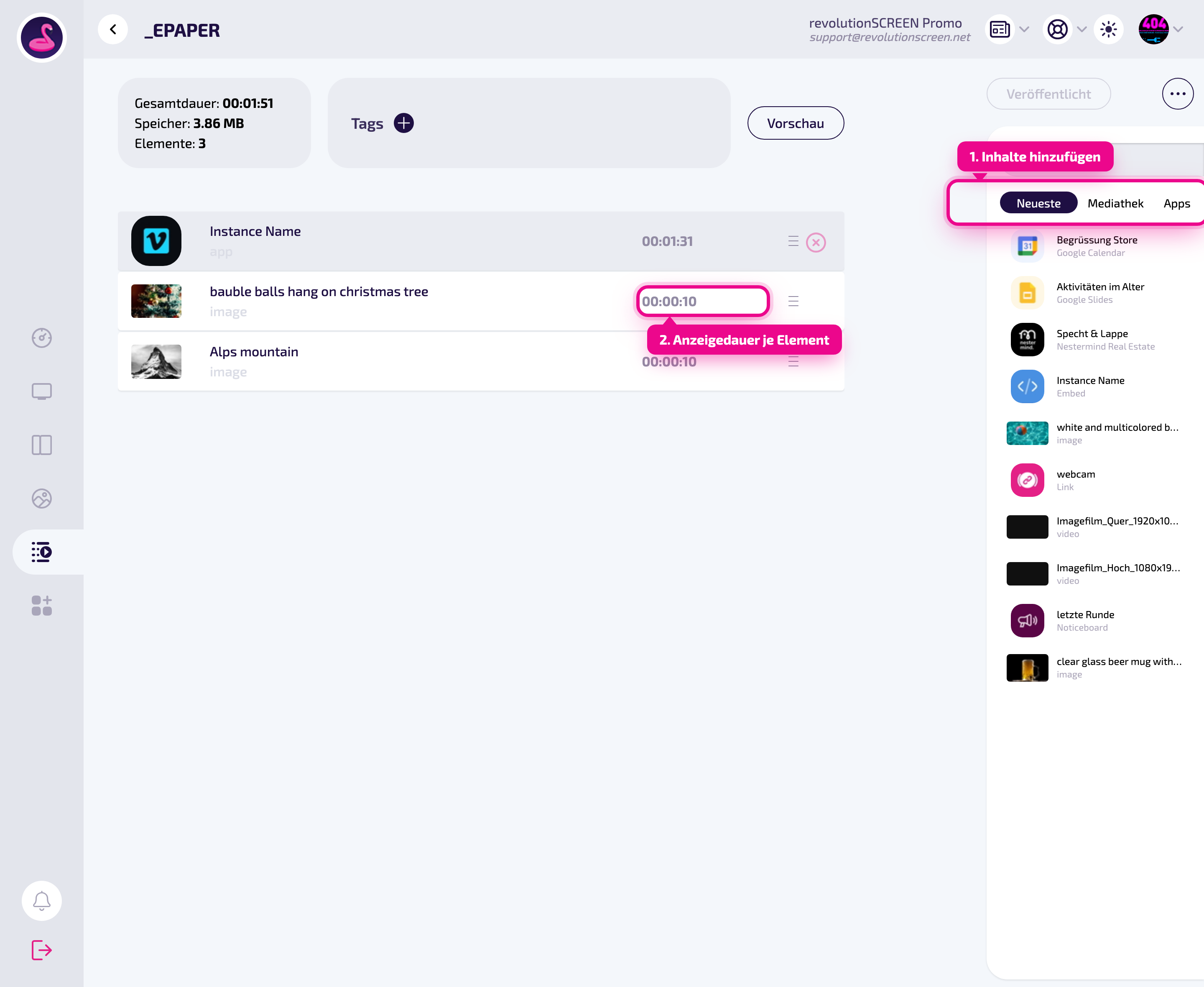Open the apps grid-plus sidebar icon
The width and height of the screenshot is (1204, 987).
point(41,606)
